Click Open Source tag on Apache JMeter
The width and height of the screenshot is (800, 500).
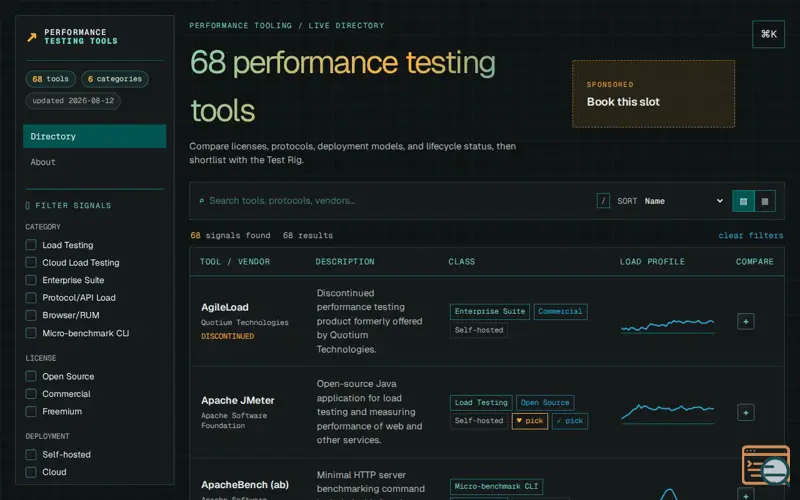545,403
